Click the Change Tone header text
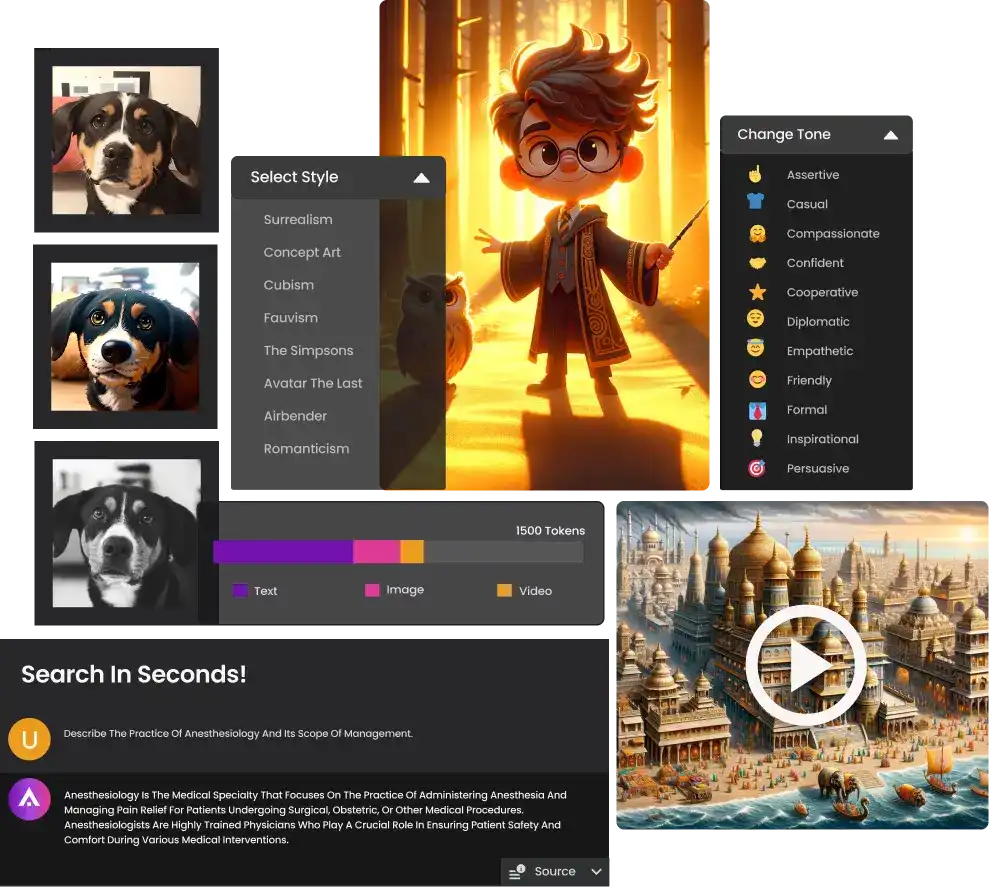The height and width of the screenshot is (887, 989). [783, 134]
